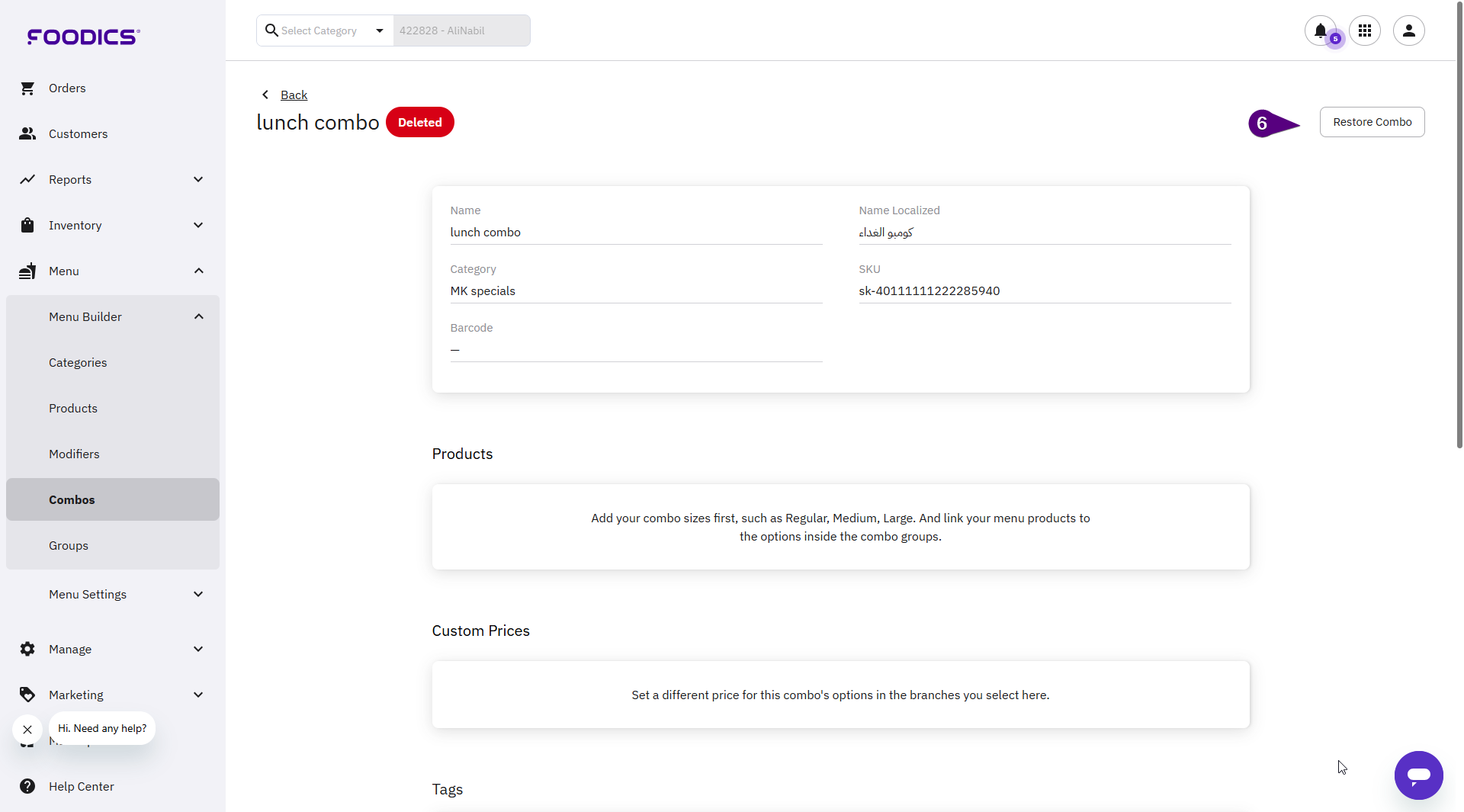
Task: Open the live chat bubble icon
Action: pyautogui.click(x=1418, y=775)
